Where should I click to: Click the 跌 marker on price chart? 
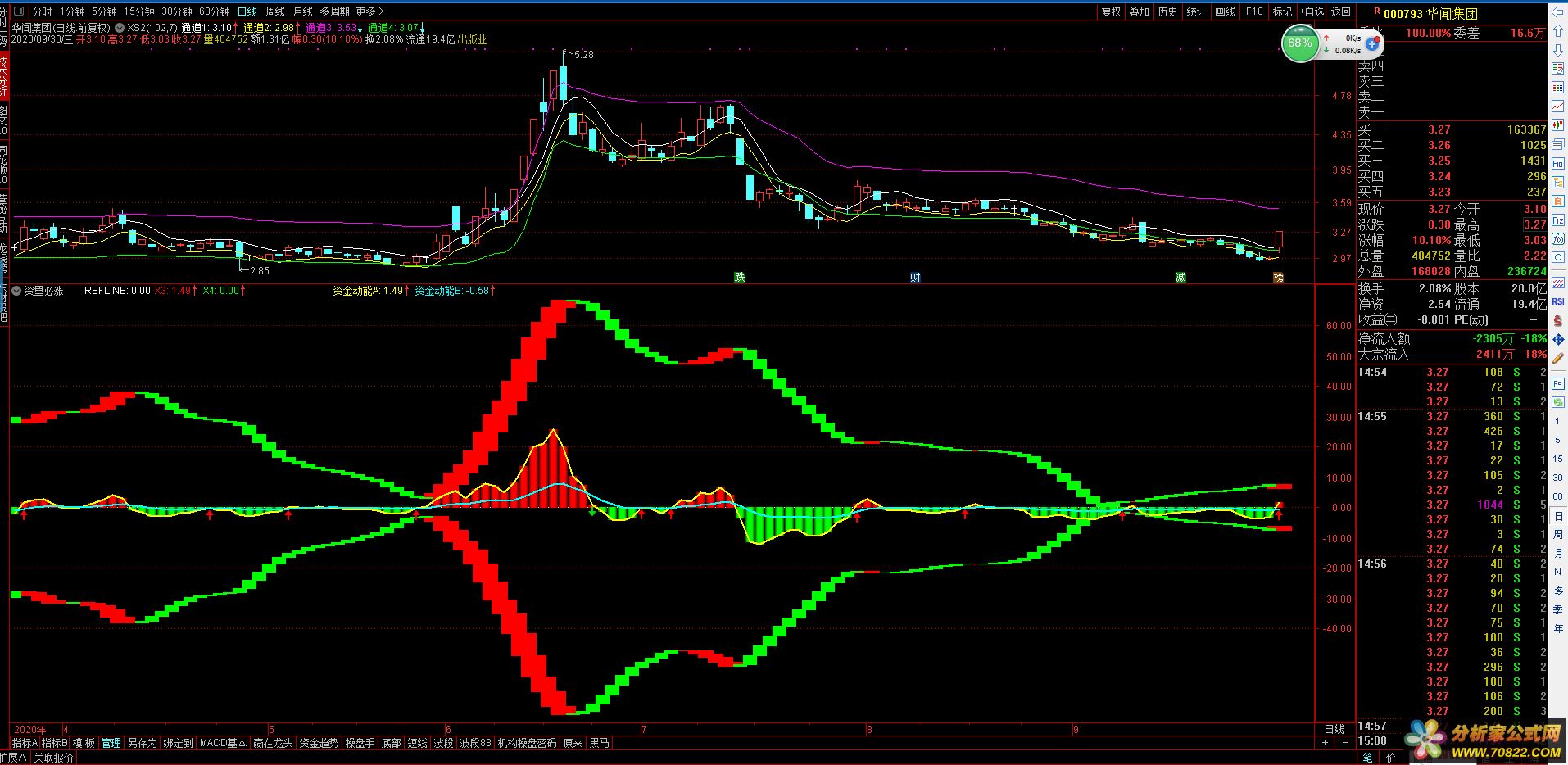coord(740,277)
